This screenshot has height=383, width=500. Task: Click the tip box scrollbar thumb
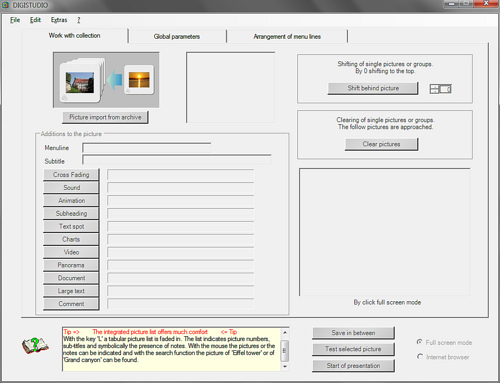(285, 351)
